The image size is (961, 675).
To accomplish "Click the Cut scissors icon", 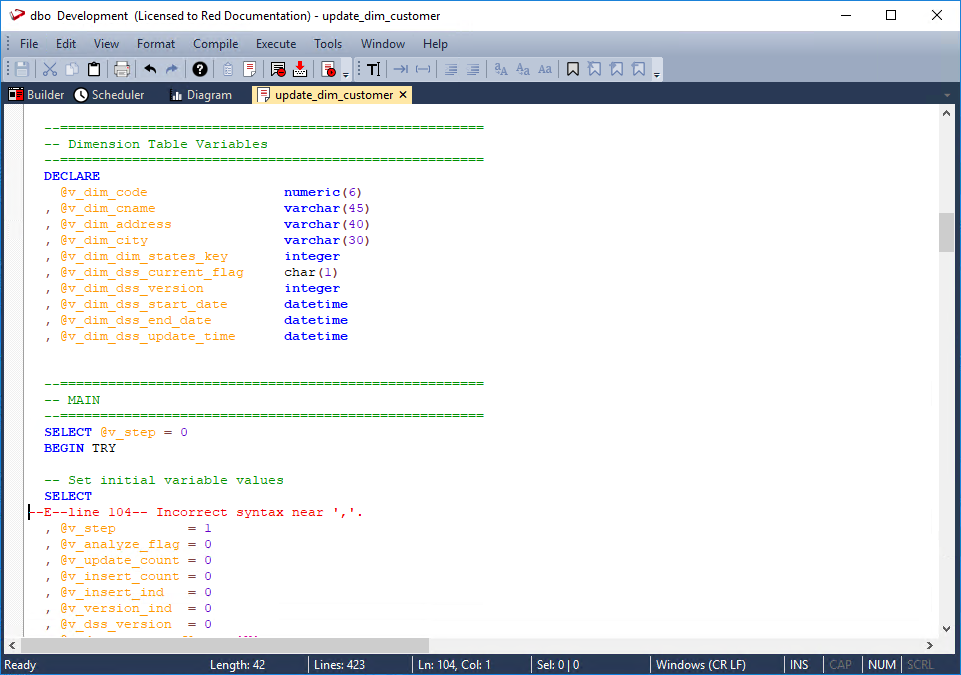I will [48, 69].
